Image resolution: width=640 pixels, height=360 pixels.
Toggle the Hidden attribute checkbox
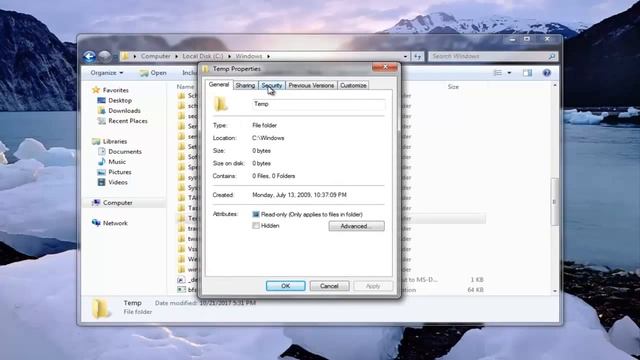coord(256,225)
